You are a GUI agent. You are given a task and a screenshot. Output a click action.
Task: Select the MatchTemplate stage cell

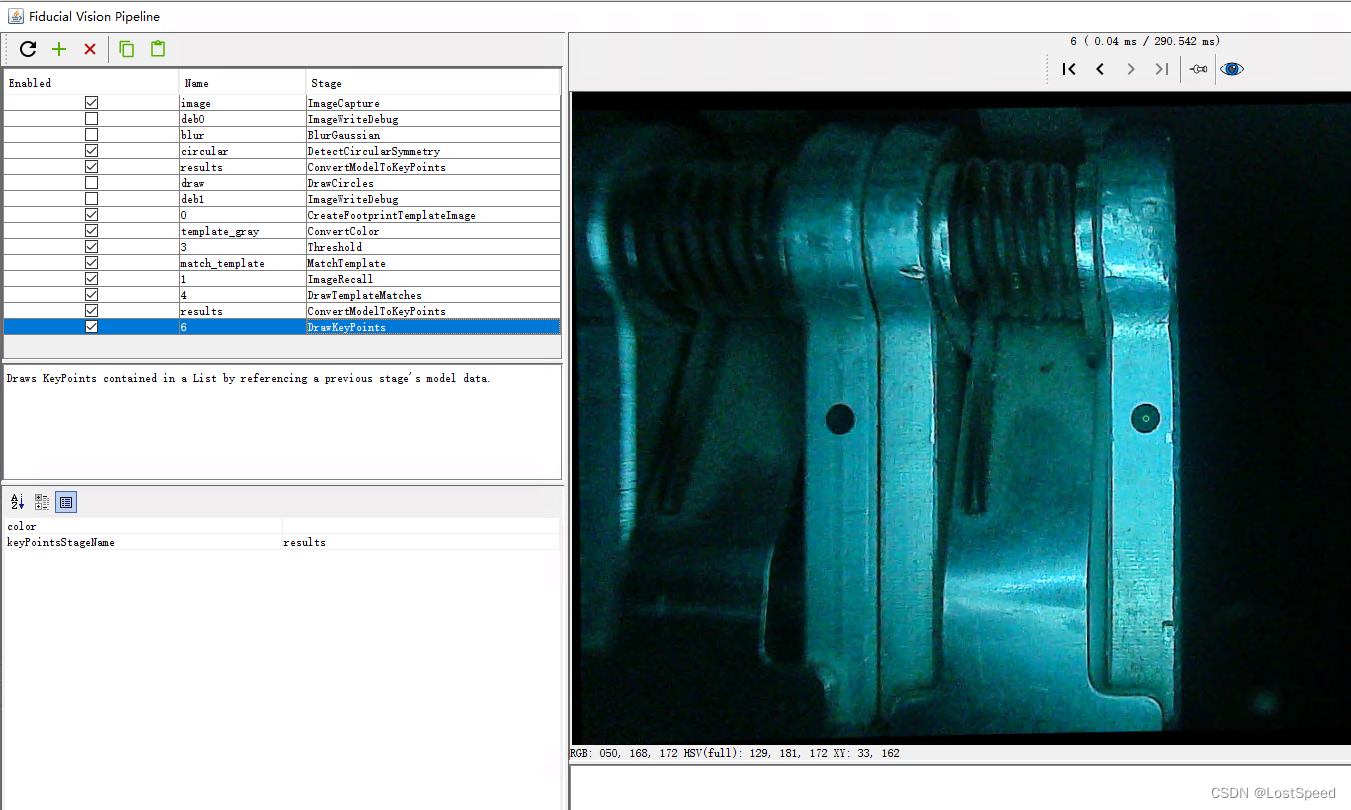tap(433, 263)
